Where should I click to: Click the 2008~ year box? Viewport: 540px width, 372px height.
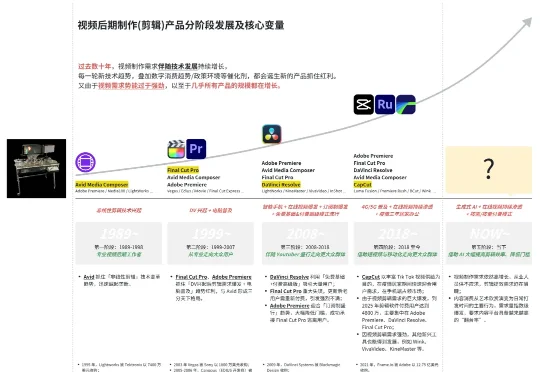(x=305, y=243)
